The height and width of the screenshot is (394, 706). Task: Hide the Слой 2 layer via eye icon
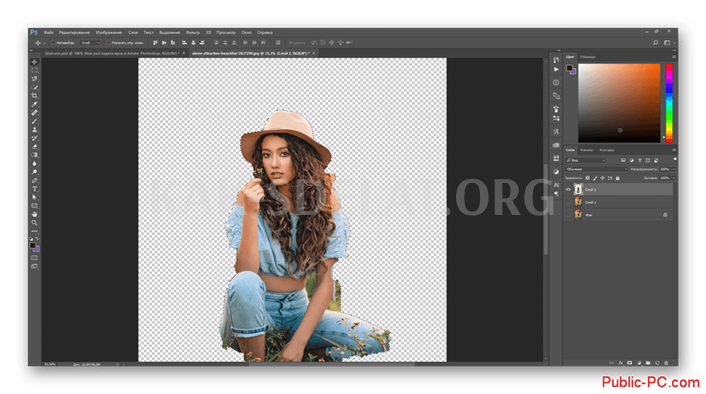(x=568, y=190)
